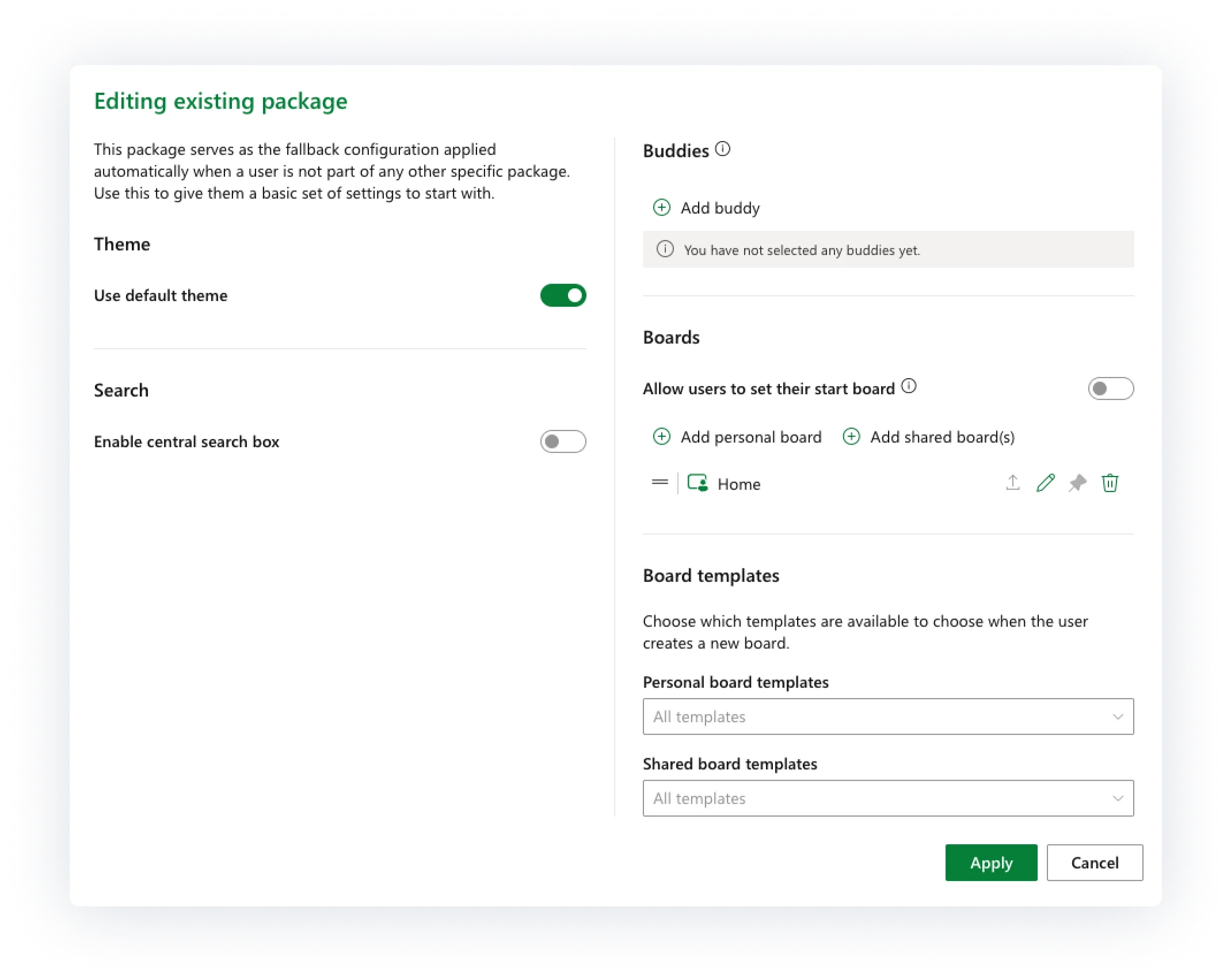Image resolution: width=1231 pixels, height=980 pixels.
Task: Click Cancel button
Action: click(1095, 862)
